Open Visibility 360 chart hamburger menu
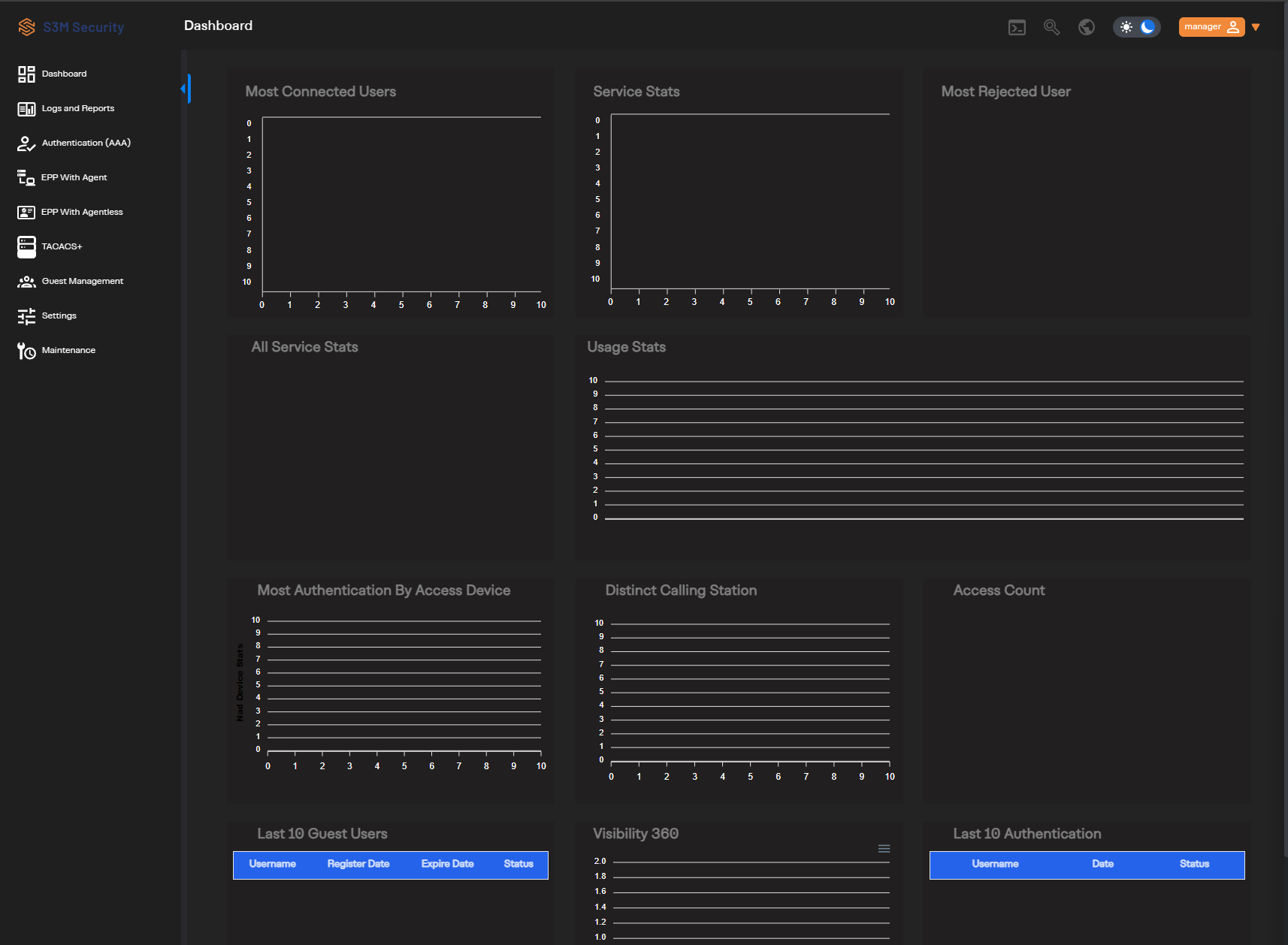This screenshot has width=1288, height=945. (x=884, y=849)
